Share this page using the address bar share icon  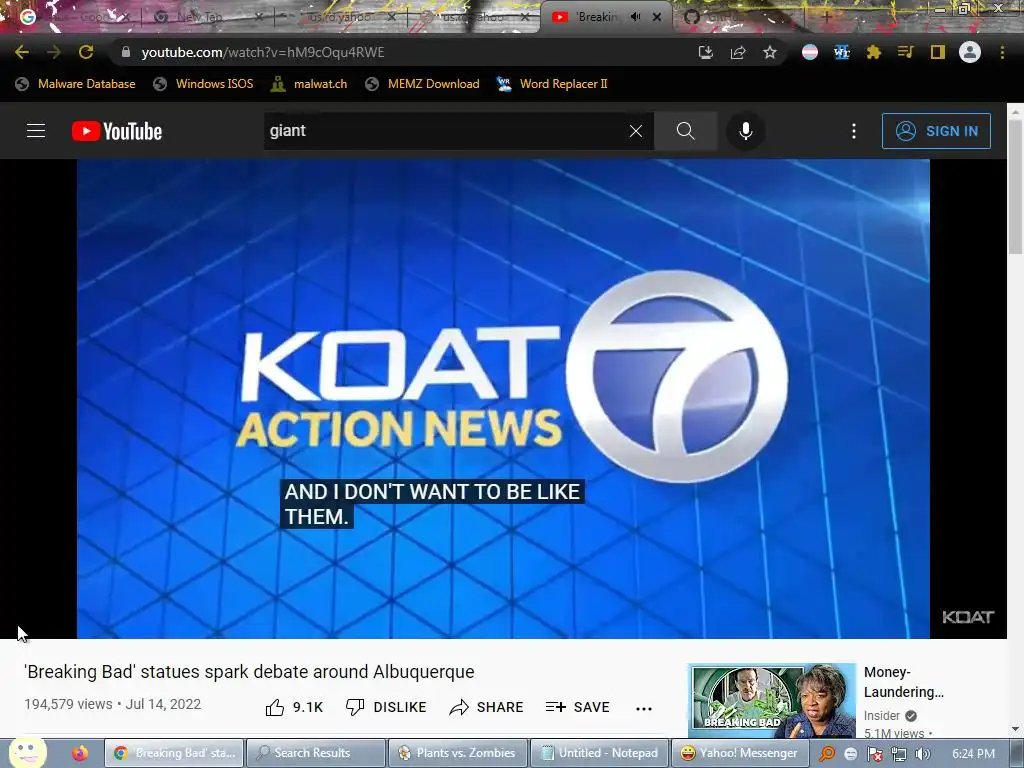coord(738,52)
